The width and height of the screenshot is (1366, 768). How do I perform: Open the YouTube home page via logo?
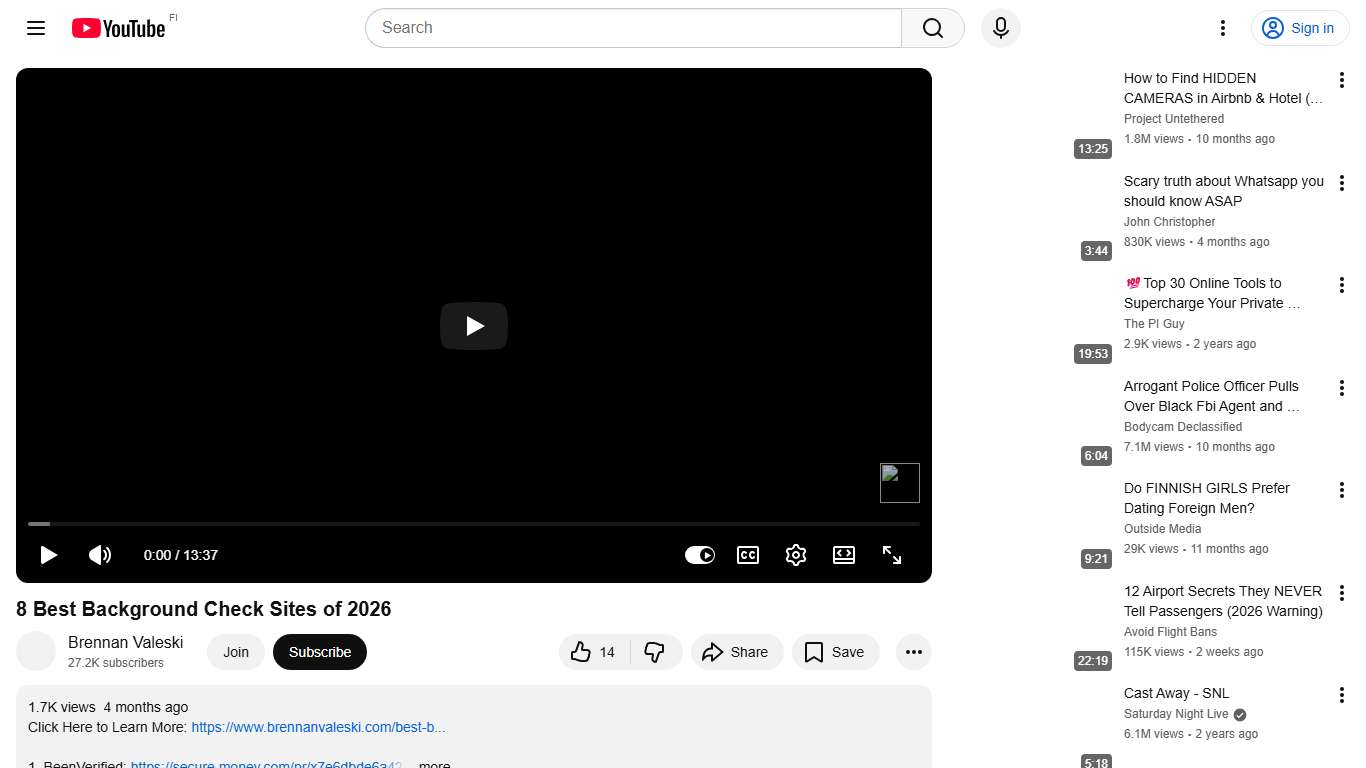(x=117, y=28)
